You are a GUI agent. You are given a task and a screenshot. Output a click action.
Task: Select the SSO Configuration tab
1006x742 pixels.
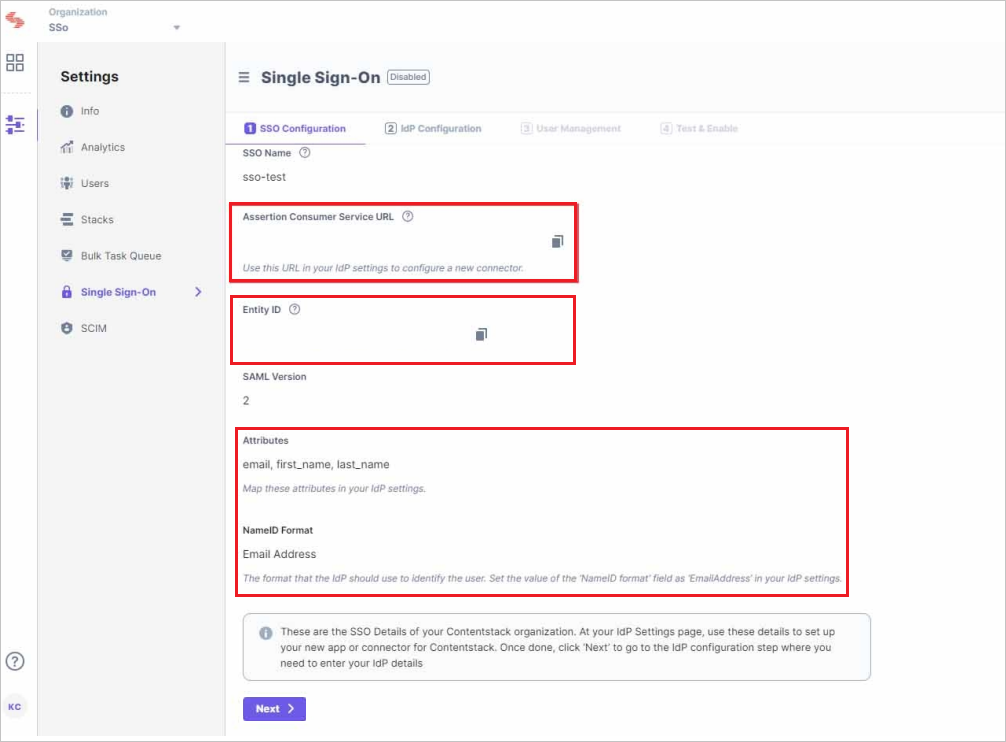(x=295, y=129)
